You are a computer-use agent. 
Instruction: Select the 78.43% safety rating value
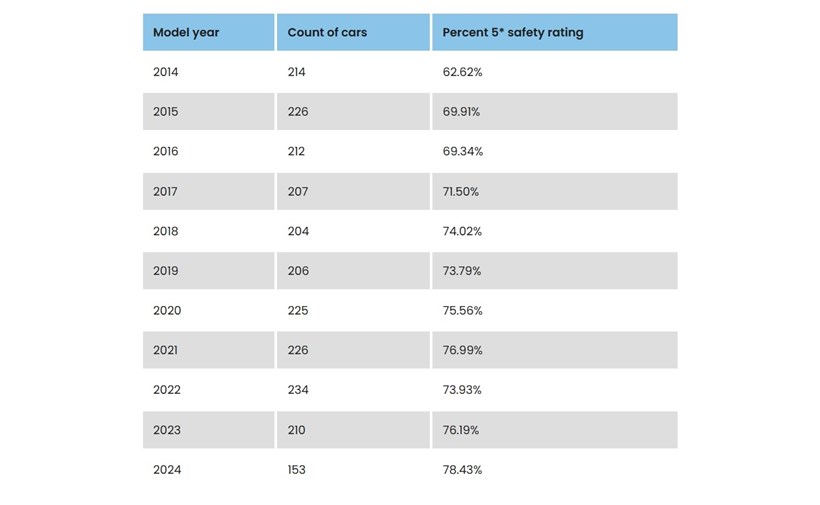click(463, 470)
